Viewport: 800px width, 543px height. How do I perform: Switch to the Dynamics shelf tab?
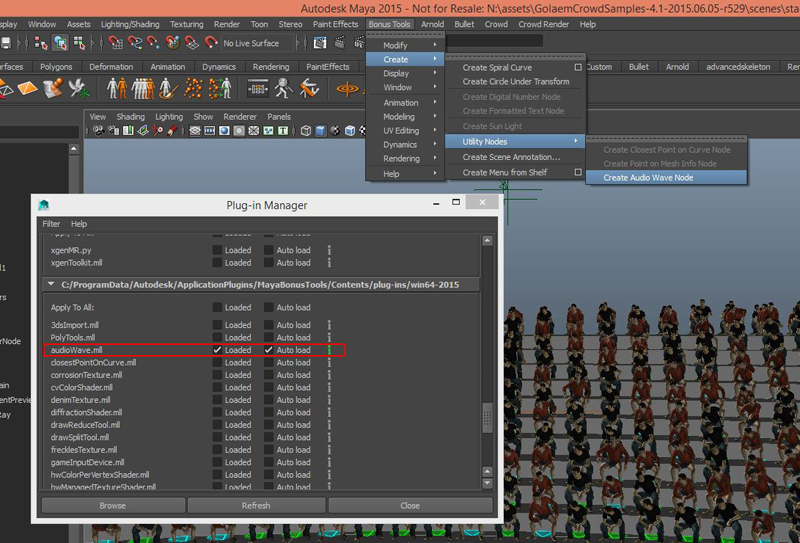click(x=219, y=67)
